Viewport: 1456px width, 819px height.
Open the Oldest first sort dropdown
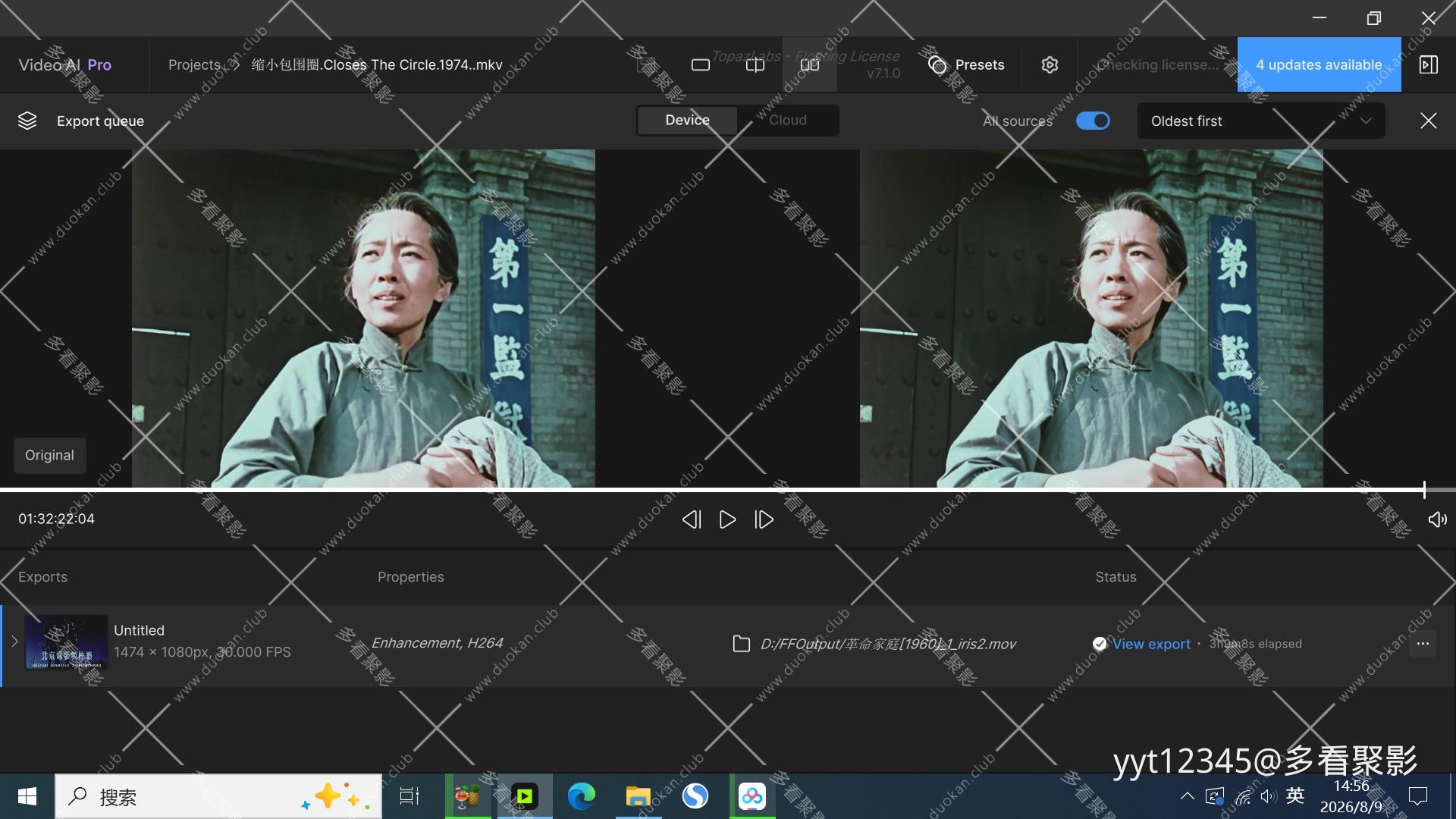point(1261,121)
